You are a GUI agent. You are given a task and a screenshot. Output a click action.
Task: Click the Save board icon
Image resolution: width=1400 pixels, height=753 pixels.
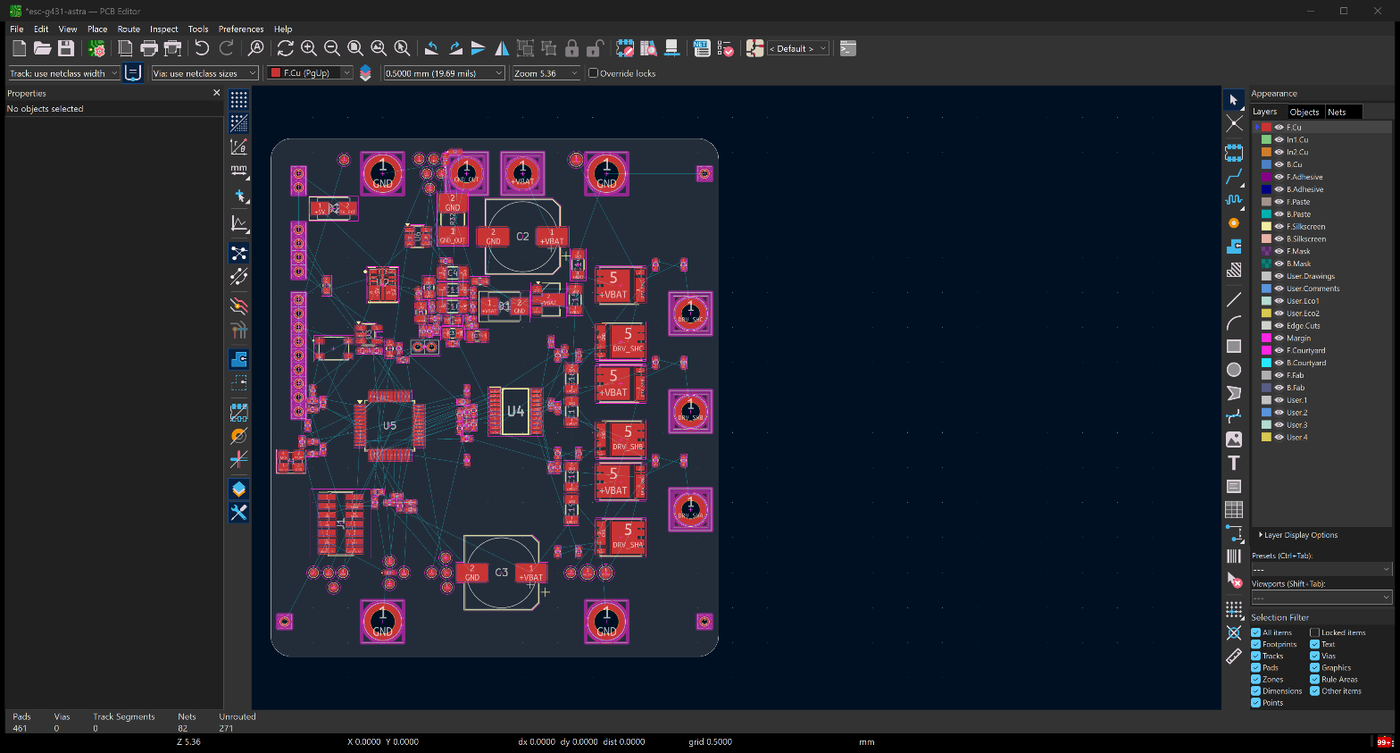point(66,48)
